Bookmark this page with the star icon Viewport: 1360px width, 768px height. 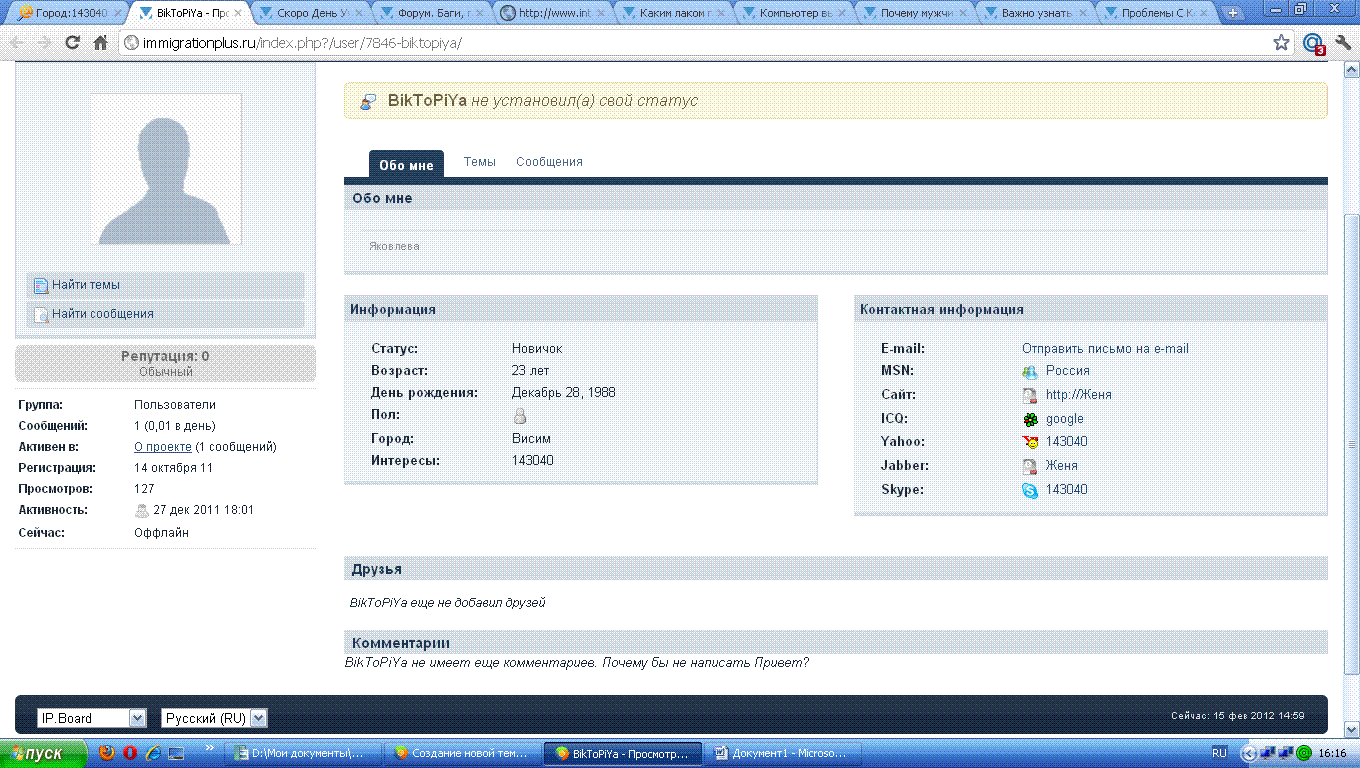[1281, 43]
